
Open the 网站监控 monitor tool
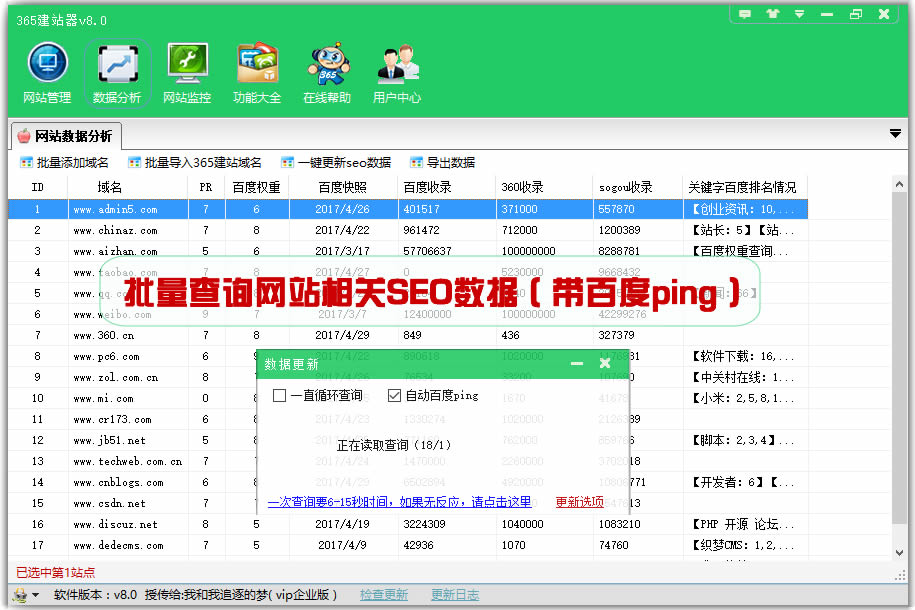[x=187, y=73]
